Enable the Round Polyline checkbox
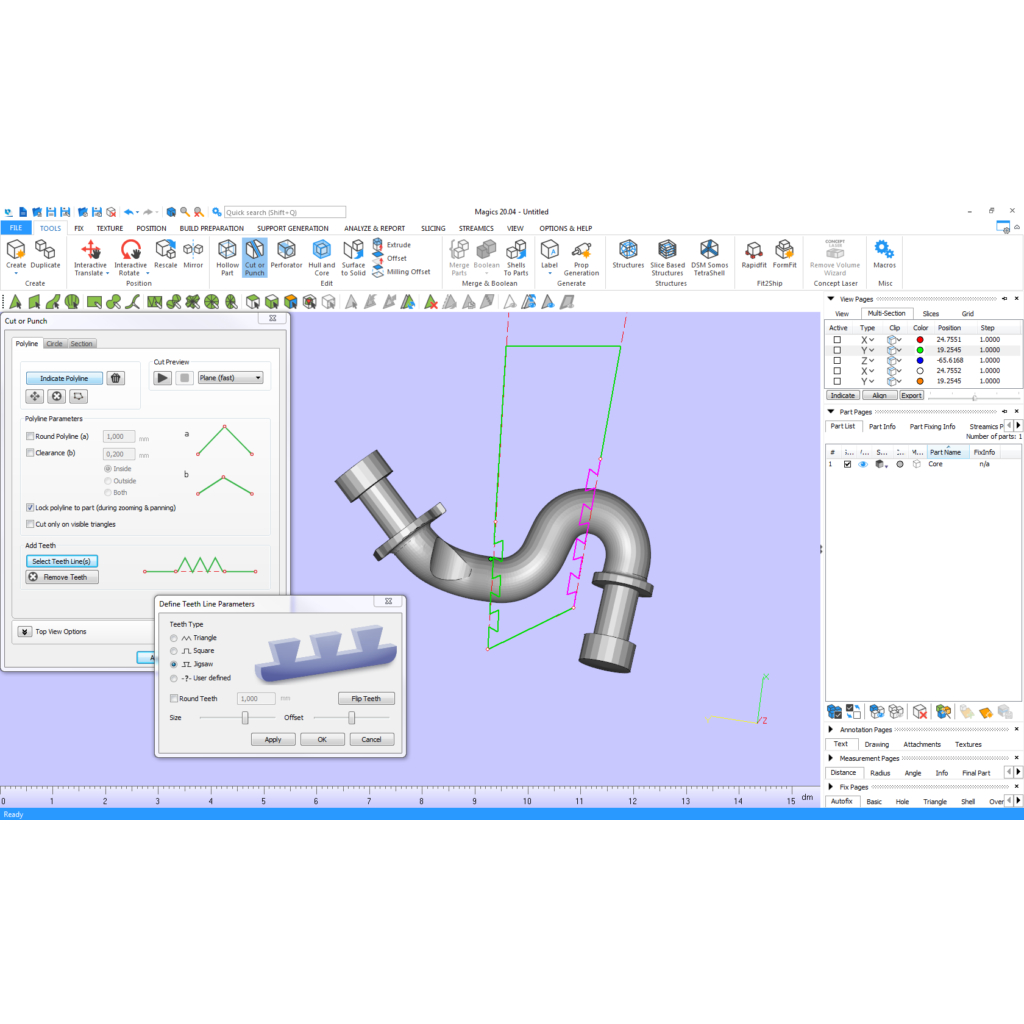Image resolution: width=1024 pixels, height=1024 pixels. 30,436
